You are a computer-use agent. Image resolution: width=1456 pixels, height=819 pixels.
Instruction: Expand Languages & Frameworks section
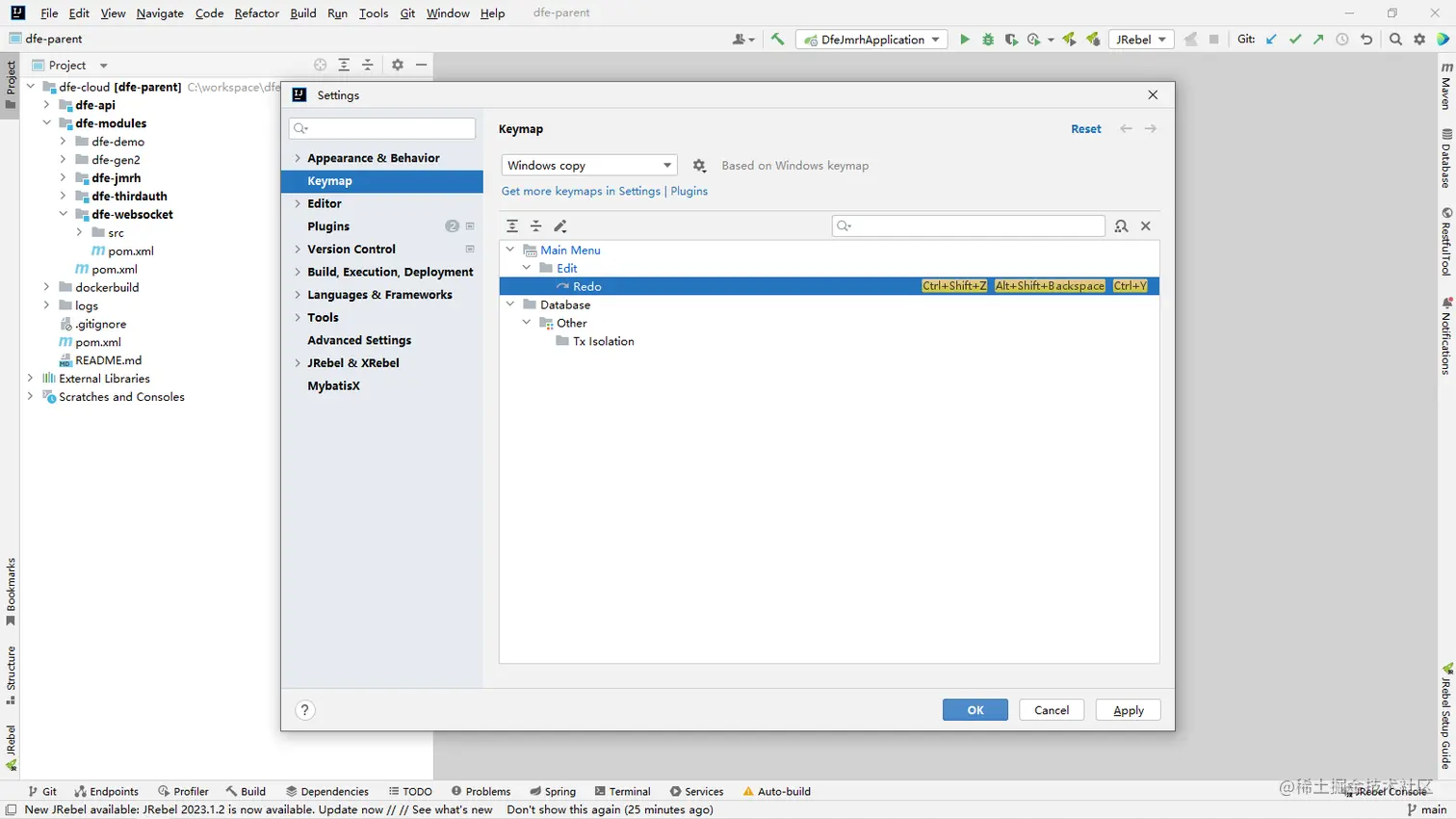coord(298,295)
